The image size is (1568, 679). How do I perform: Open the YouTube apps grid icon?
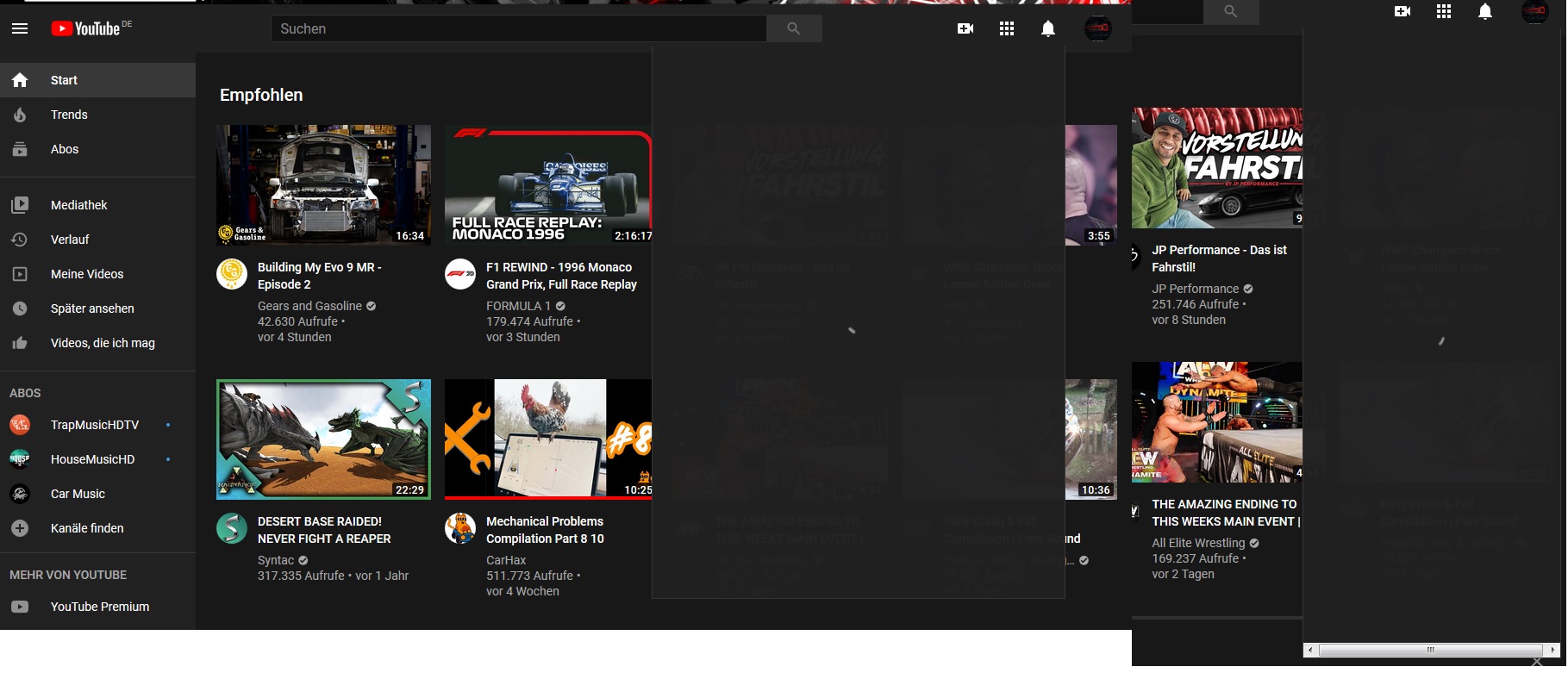click(x=1007, y=28)
